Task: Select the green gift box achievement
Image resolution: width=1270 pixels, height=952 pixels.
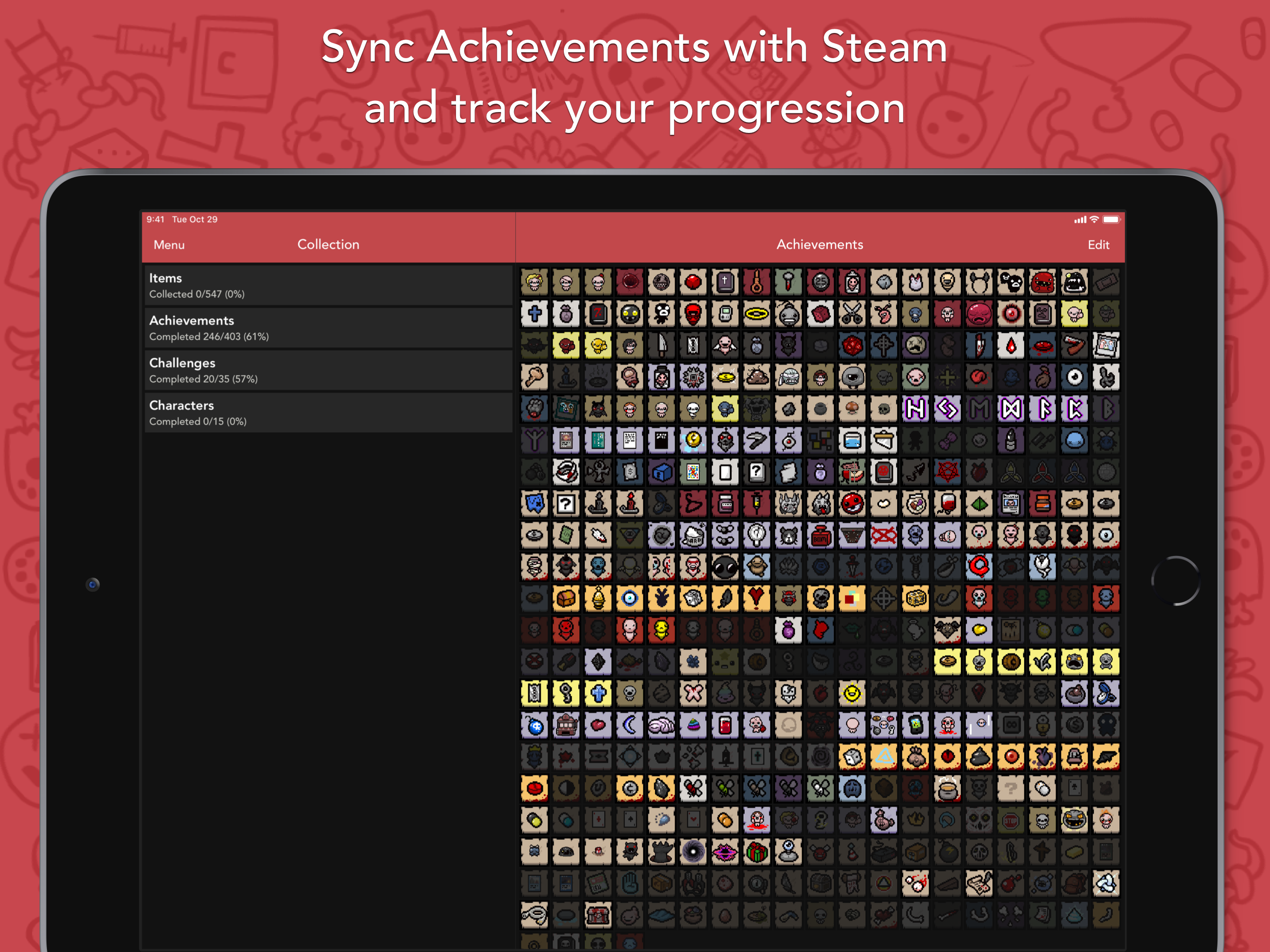Action: tap(756, 852)
